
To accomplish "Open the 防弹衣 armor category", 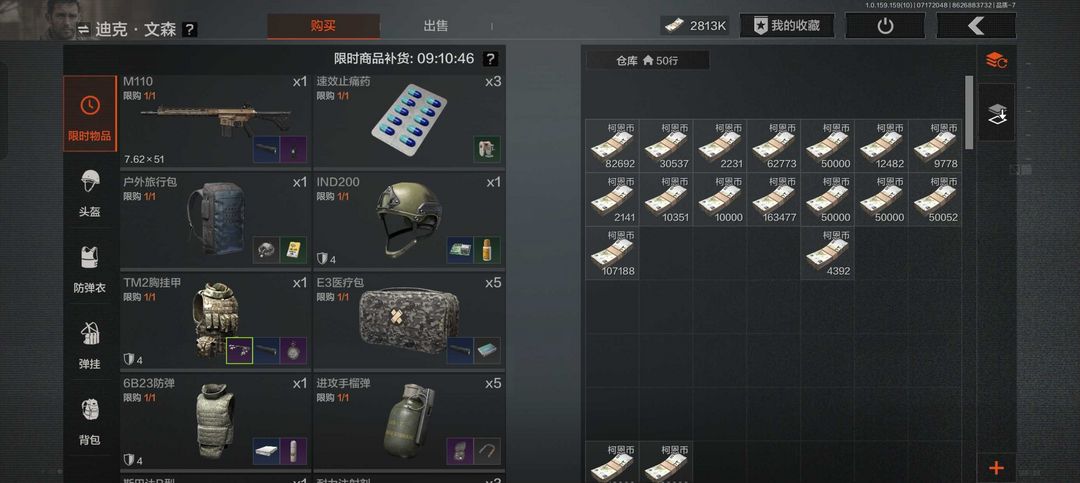I will click(90, 269).
